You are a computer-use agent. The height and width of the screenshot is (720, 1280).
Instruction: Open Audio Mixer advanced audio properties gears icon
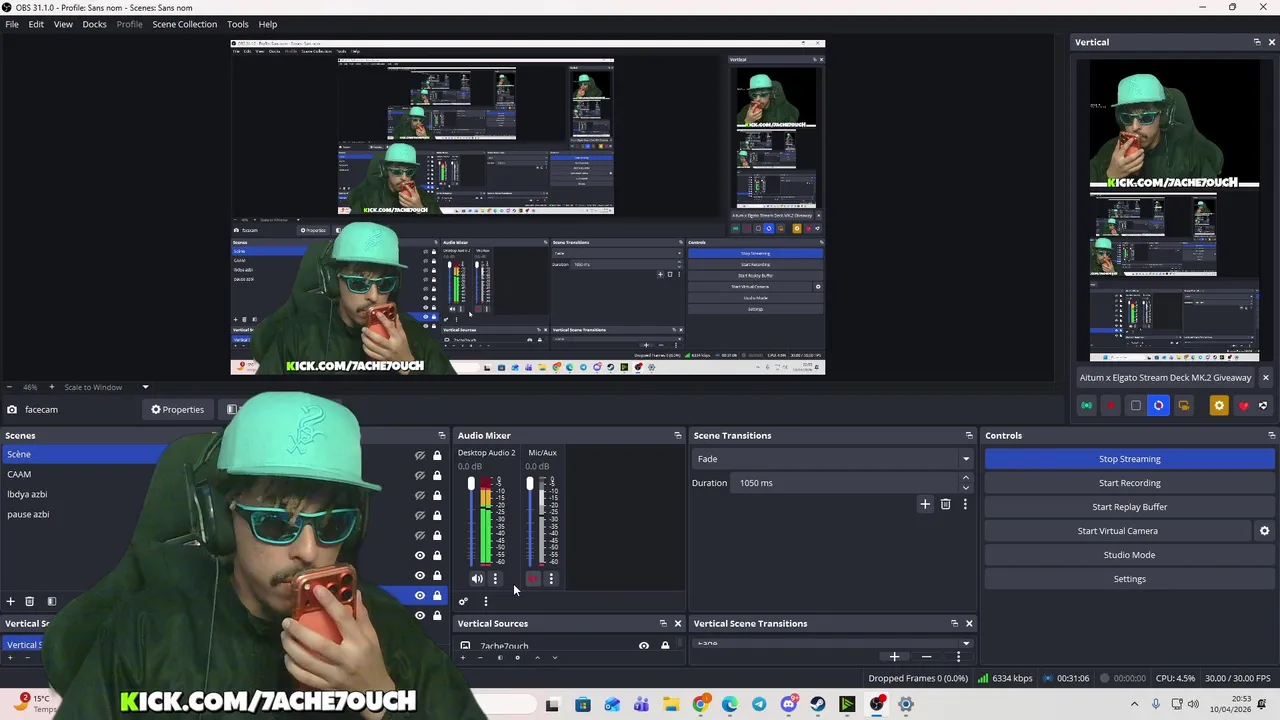pyautogui.click(x=463, y=601)
